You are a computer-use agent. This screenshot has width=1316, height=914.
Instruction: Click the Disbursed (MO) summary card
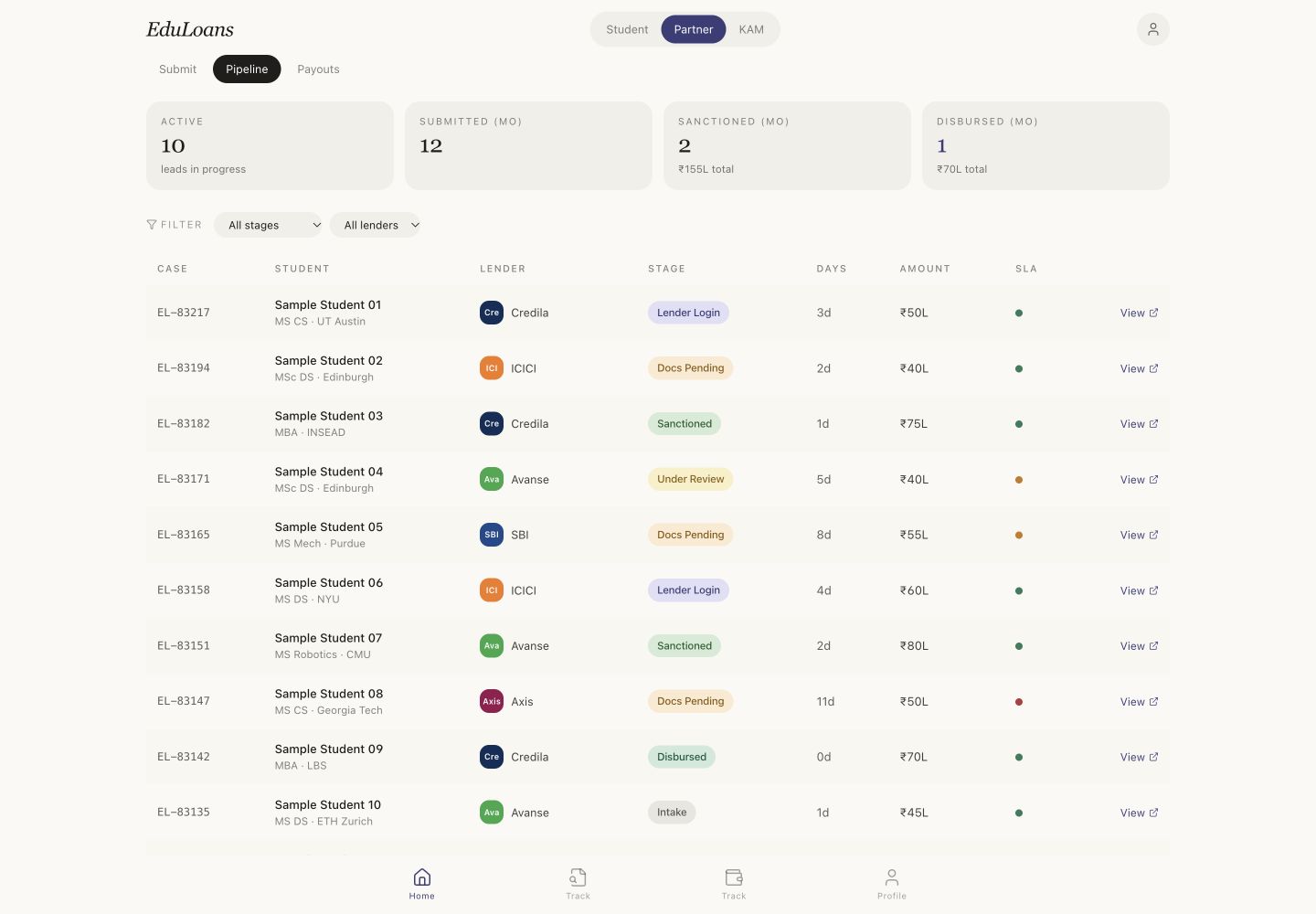pos(1045,145)
